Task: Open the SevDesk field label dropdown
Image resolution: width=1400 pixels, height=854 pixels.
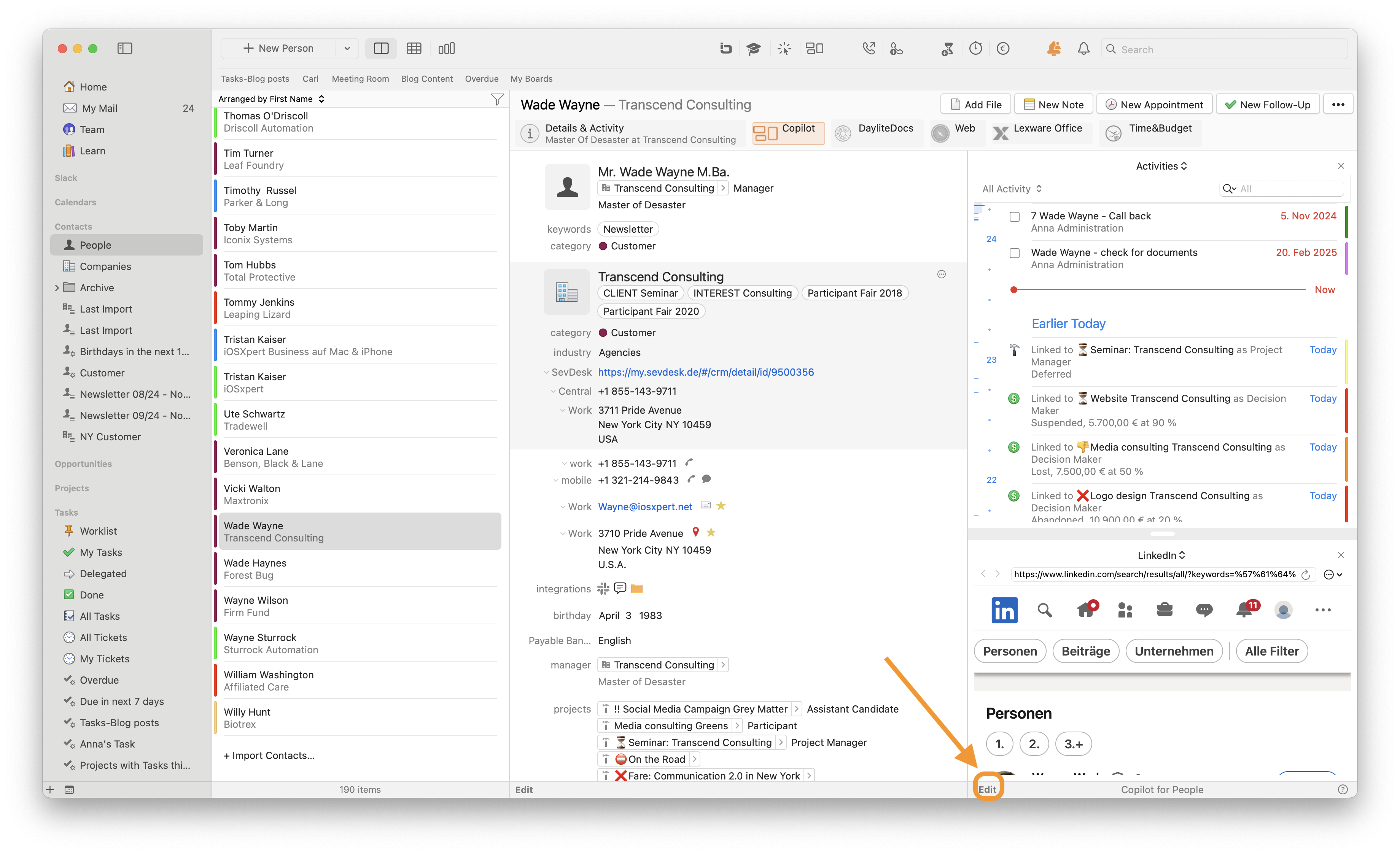Action: 546,373
